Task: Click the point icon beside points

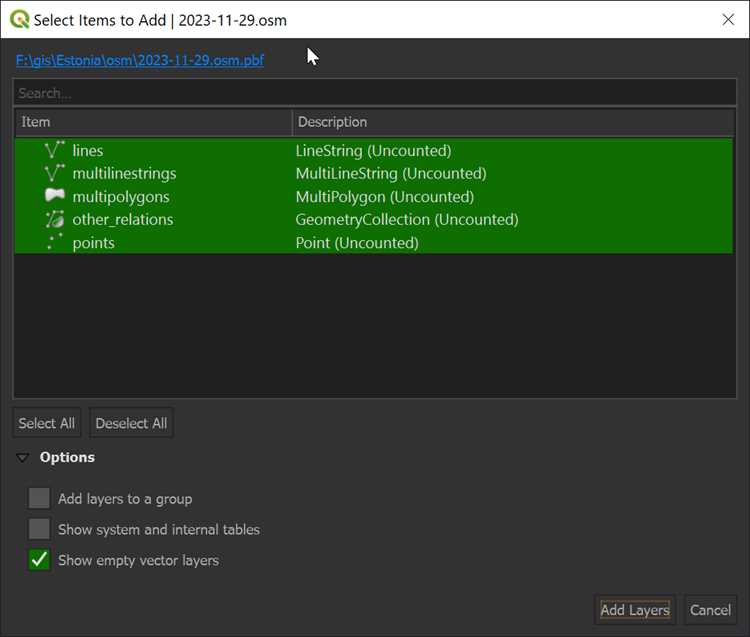Action: click(x=55, y=242)
